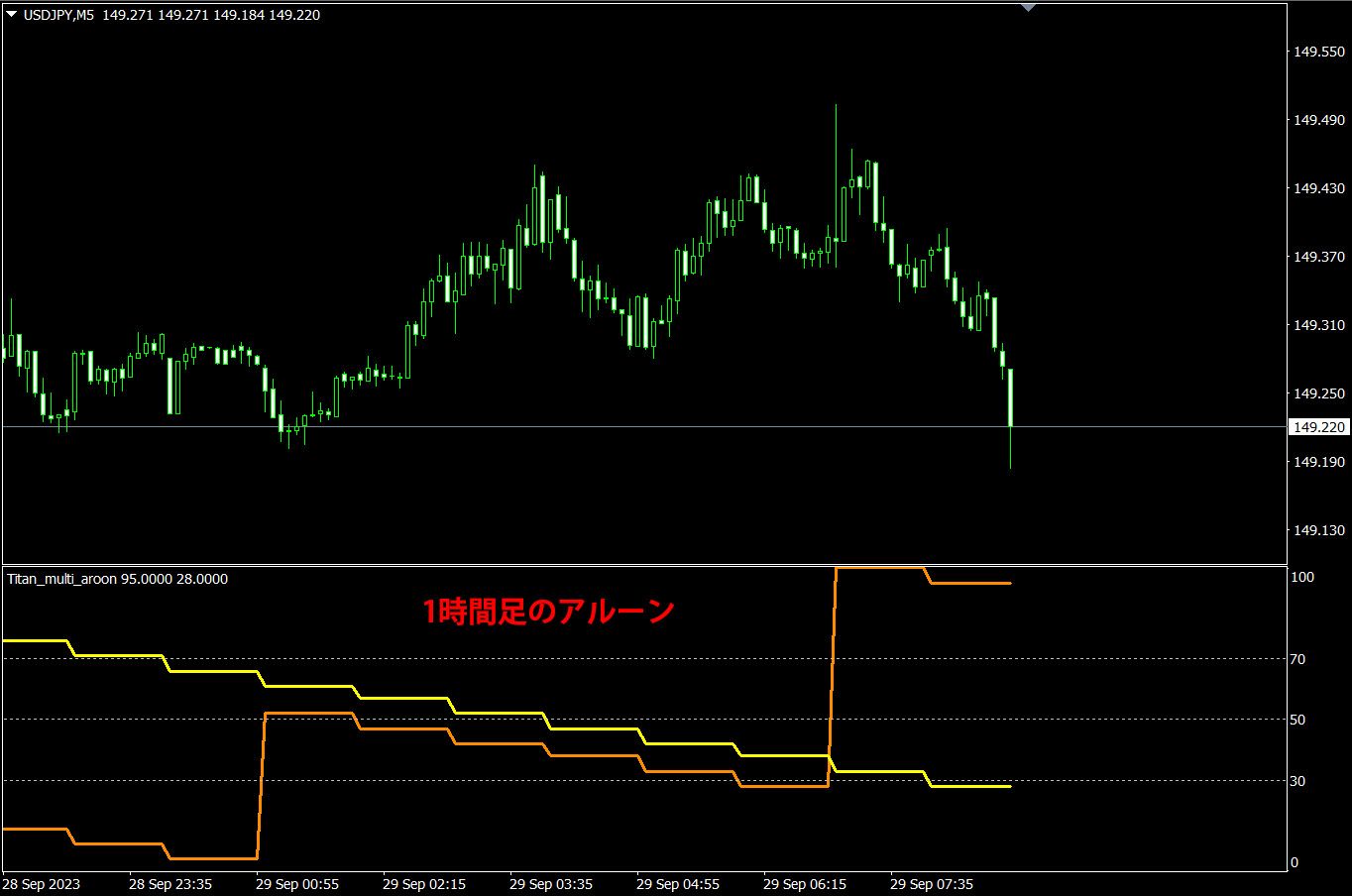Click the latest candle at chart's right edge
The width and height of the screenshot is (1352, 896).
[x=1010, y=396]
